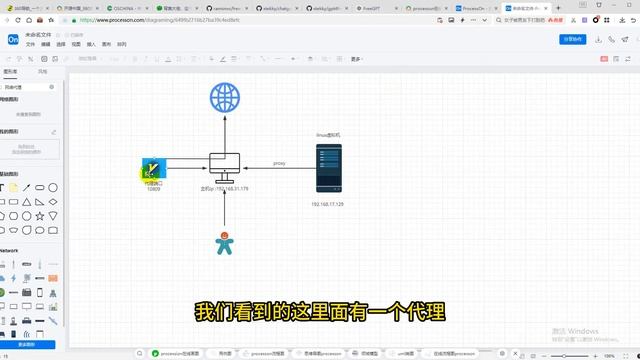Pick the yellow Note shape

[13, 188]
